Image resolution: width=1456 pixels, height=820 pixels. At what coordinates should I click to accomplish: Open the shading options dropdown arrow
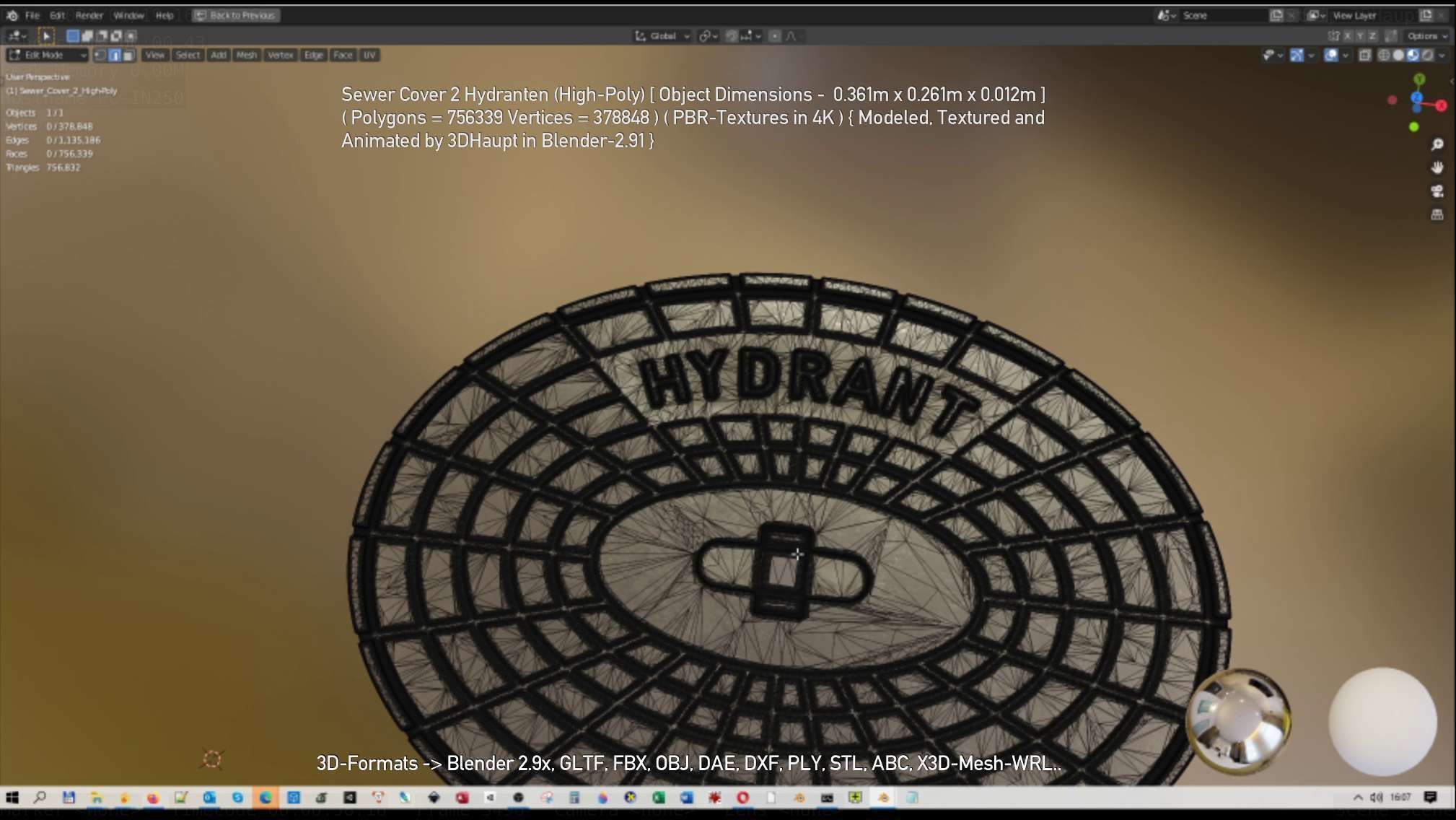point(1442,56)
